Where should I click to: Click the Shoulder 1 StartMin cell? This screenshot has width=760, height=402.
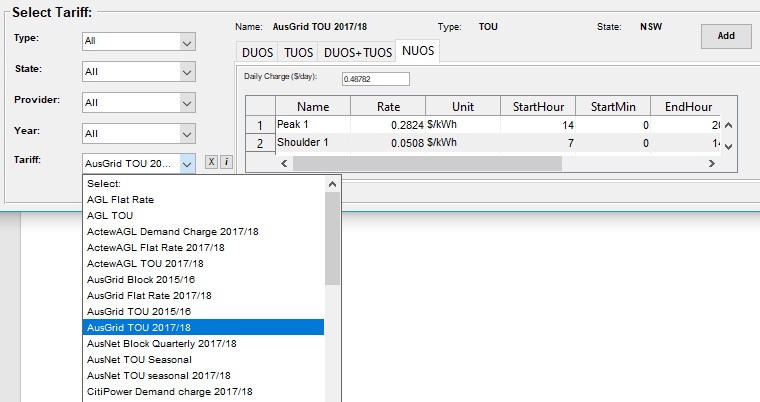tap(613, 143)
